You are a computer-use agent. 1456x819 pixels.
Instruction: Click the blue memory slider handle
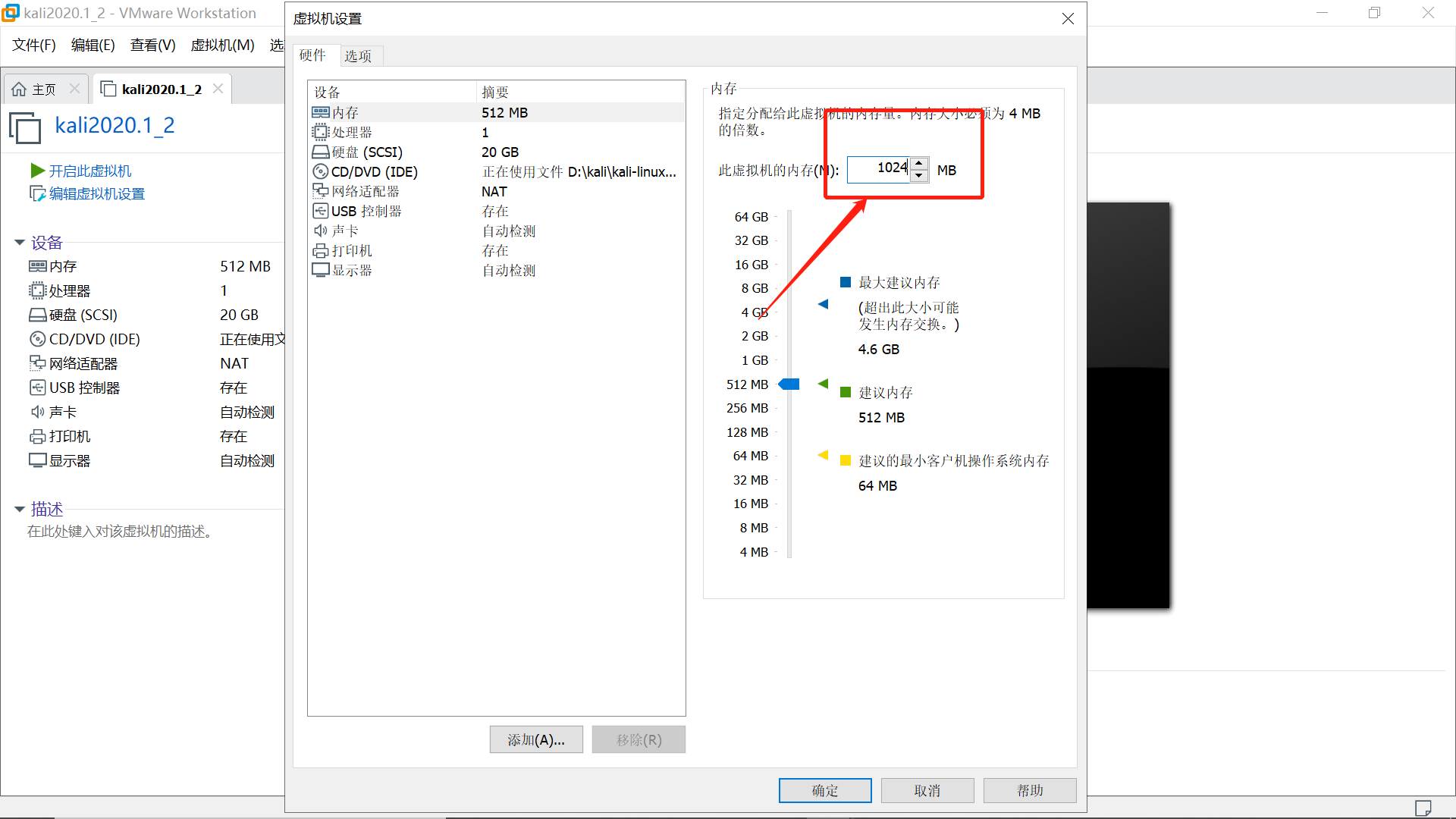[x=789, y=384]
